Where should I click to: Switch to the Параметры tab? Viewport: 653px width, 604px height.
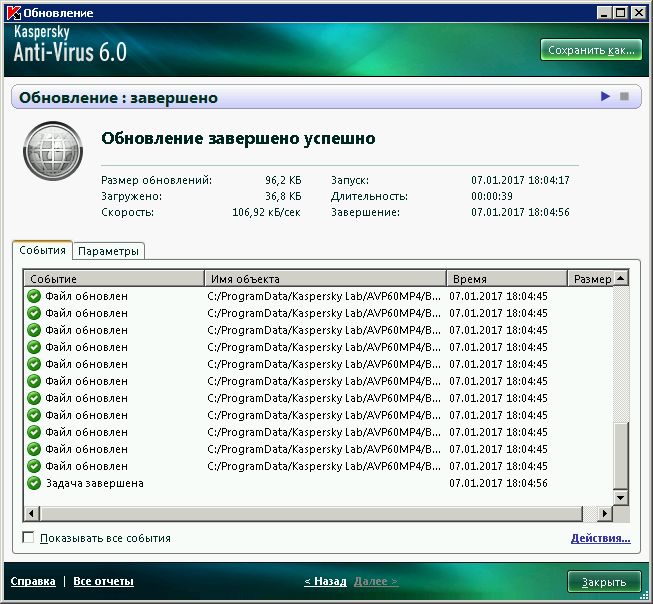coord(108,251)
